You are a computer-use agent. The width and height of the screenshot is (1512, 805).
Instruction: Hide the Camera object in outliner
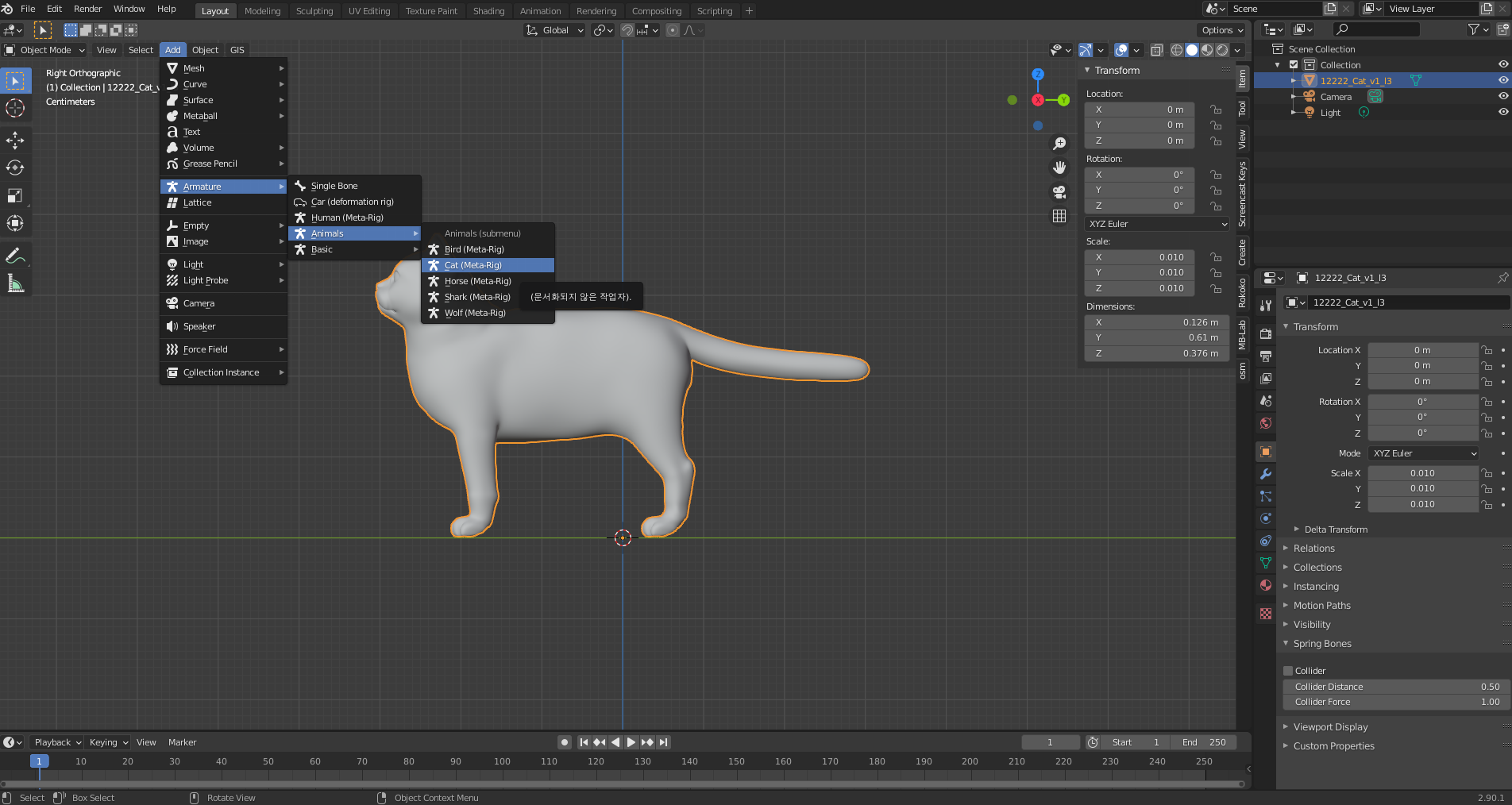[x=1502, y=96]
